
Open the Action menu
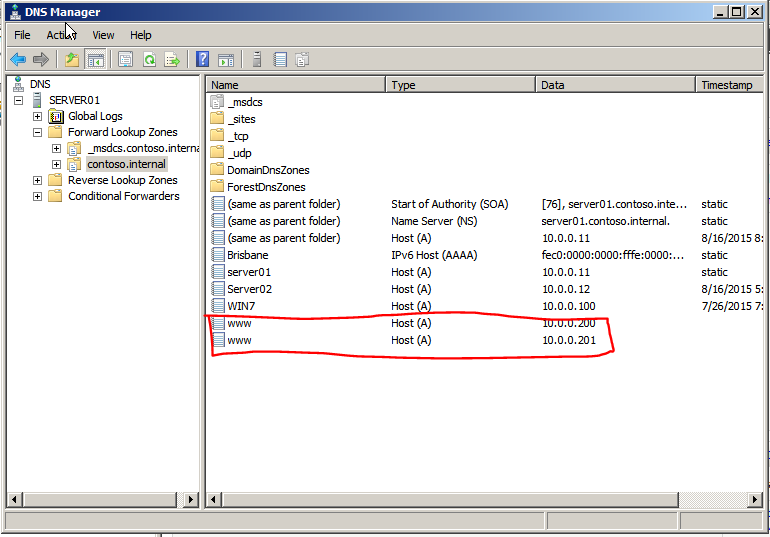[x=60, y=35]
